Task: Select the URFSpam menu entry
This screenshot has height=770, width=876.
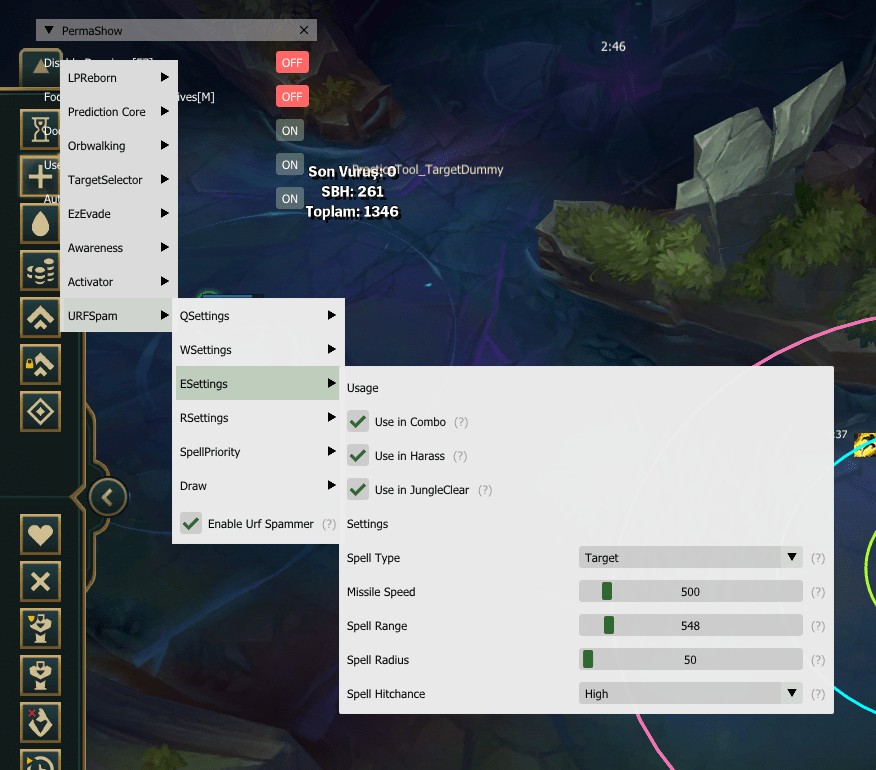Action: pos(119,316)
